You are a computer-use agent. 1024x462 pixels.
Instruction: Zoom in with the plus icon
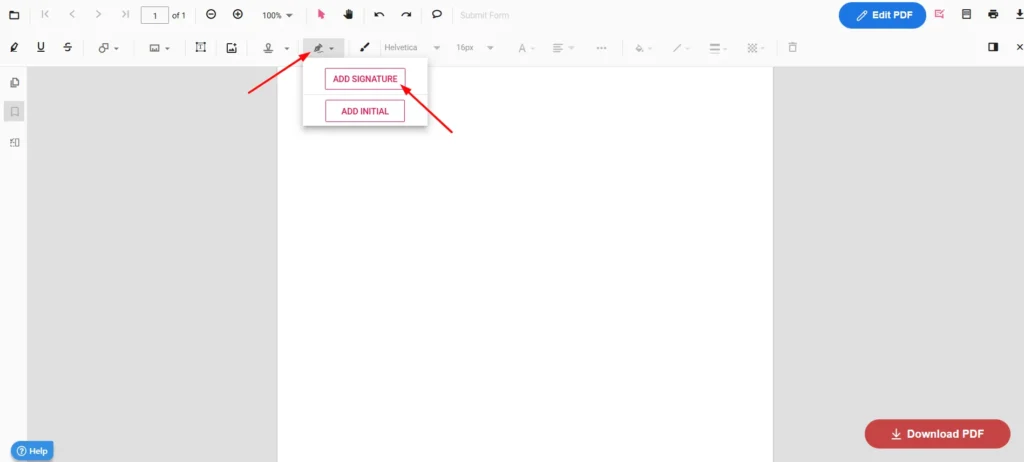238,14
